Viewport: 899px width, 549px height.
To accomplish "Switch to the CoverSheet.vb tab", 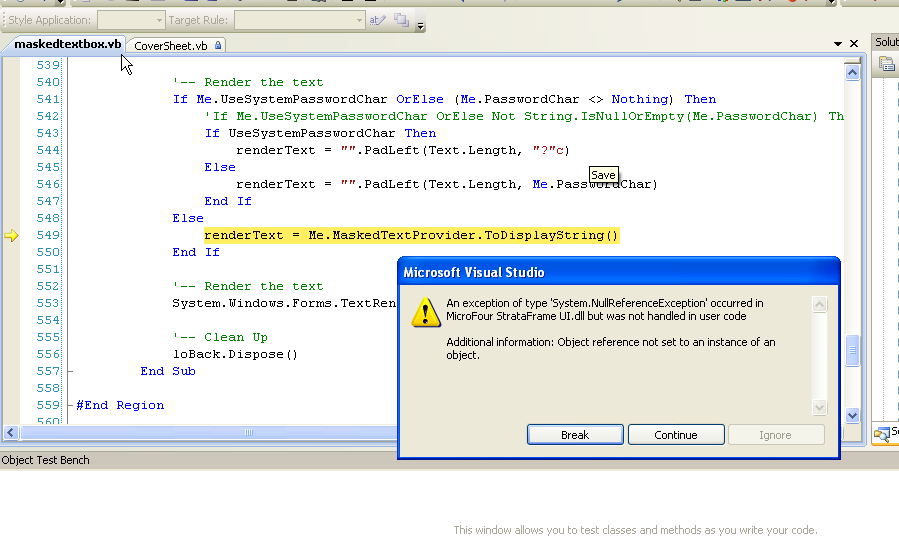I will tap(171, 45).
